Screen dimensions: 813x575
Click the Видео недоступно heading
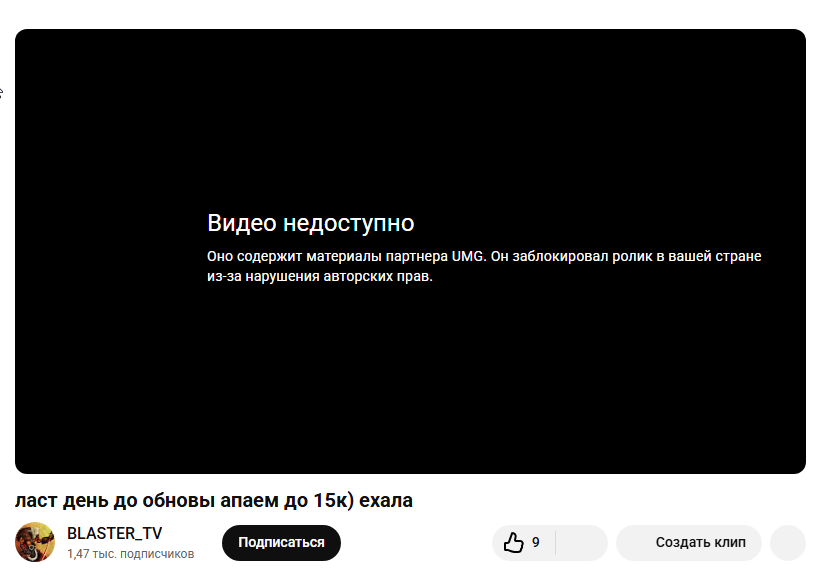point(311,223)
